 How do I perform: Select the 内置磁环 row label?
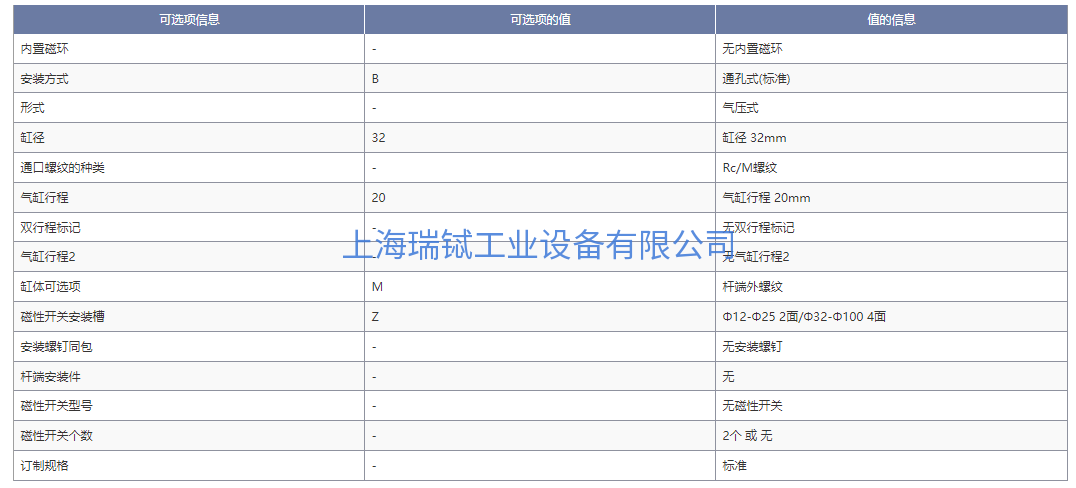[x=44, y=48]
